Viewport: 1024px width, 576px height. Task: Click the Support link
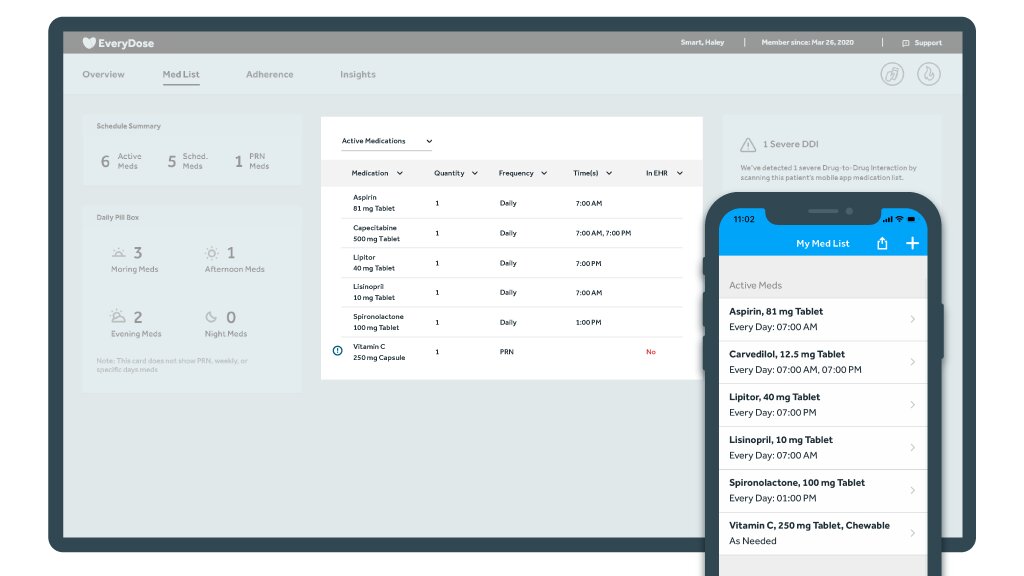[x=928, y=43]
